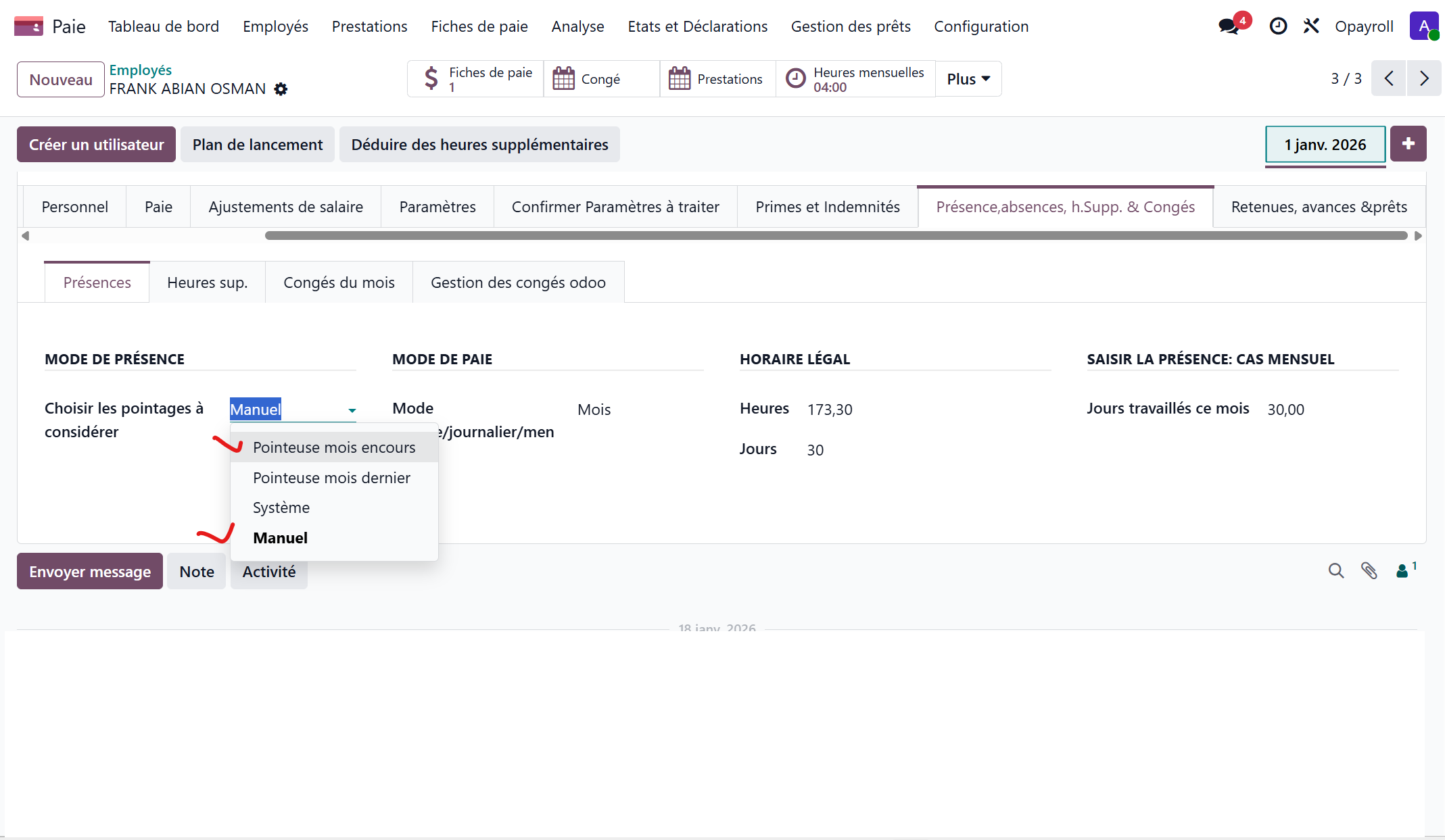Choose Système in the dropdown list
This screenshot has width=1445, height=840.
coord(281,508)
